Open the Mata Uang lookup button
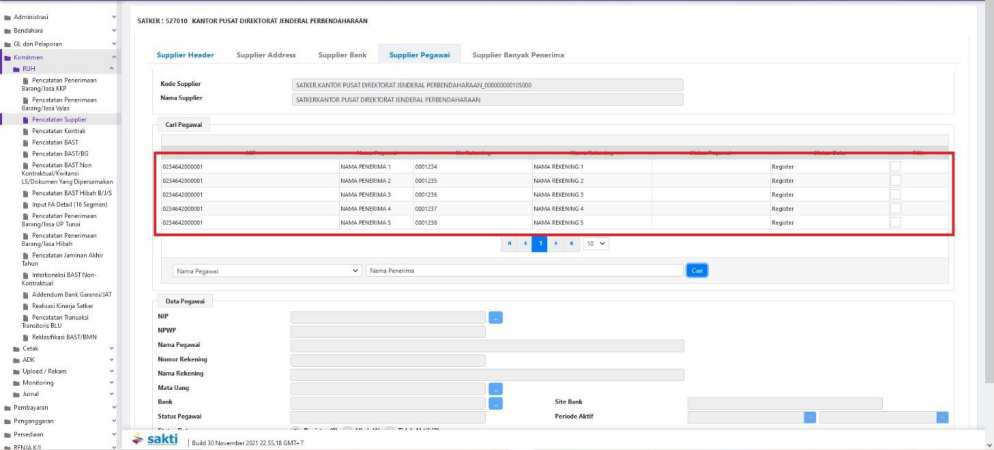Image resolution: width=994 pixels, height=450 pixels. point(496,388)
